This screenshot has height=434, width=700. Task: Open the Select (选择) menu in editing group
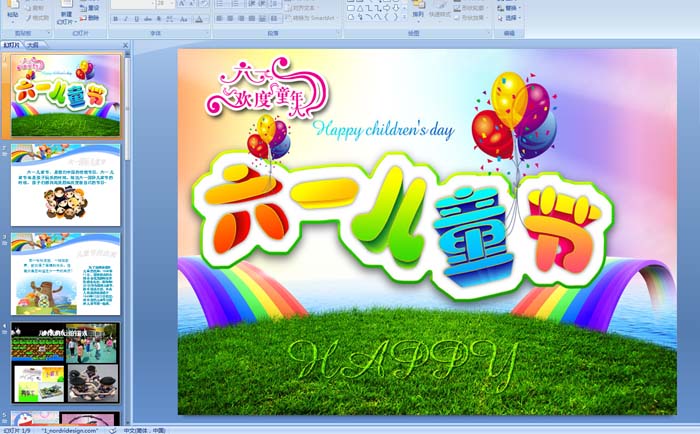click(x=510, y=18)
